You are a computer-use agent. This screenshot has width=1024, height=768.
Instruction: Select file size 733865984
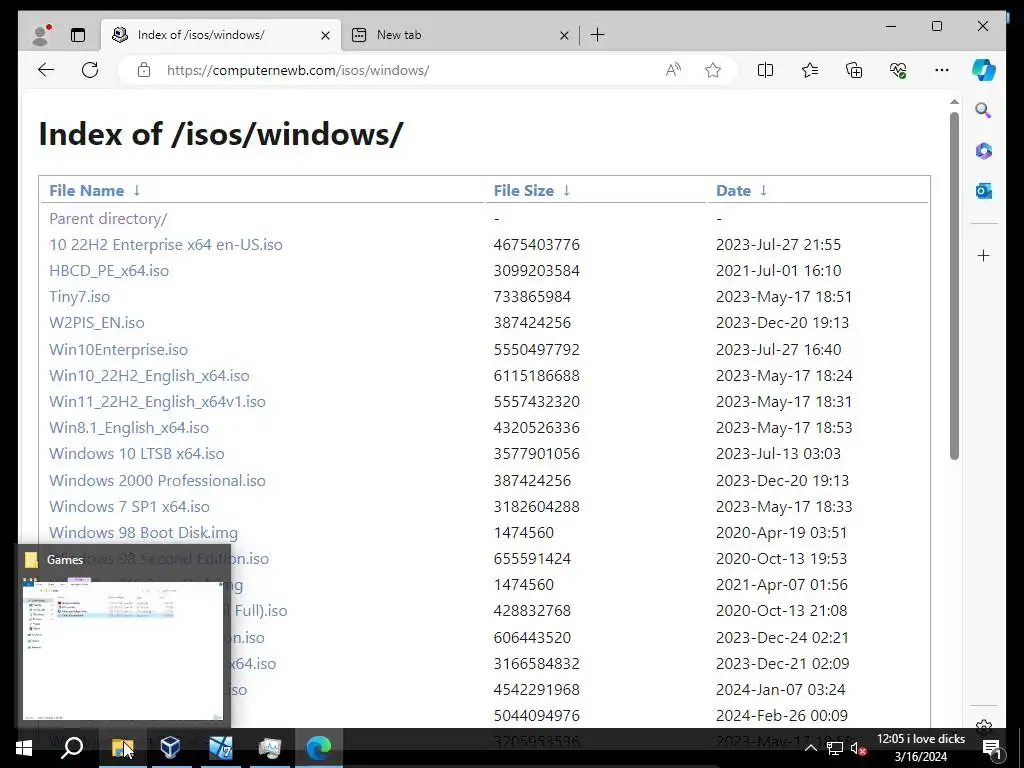point(532,297)
